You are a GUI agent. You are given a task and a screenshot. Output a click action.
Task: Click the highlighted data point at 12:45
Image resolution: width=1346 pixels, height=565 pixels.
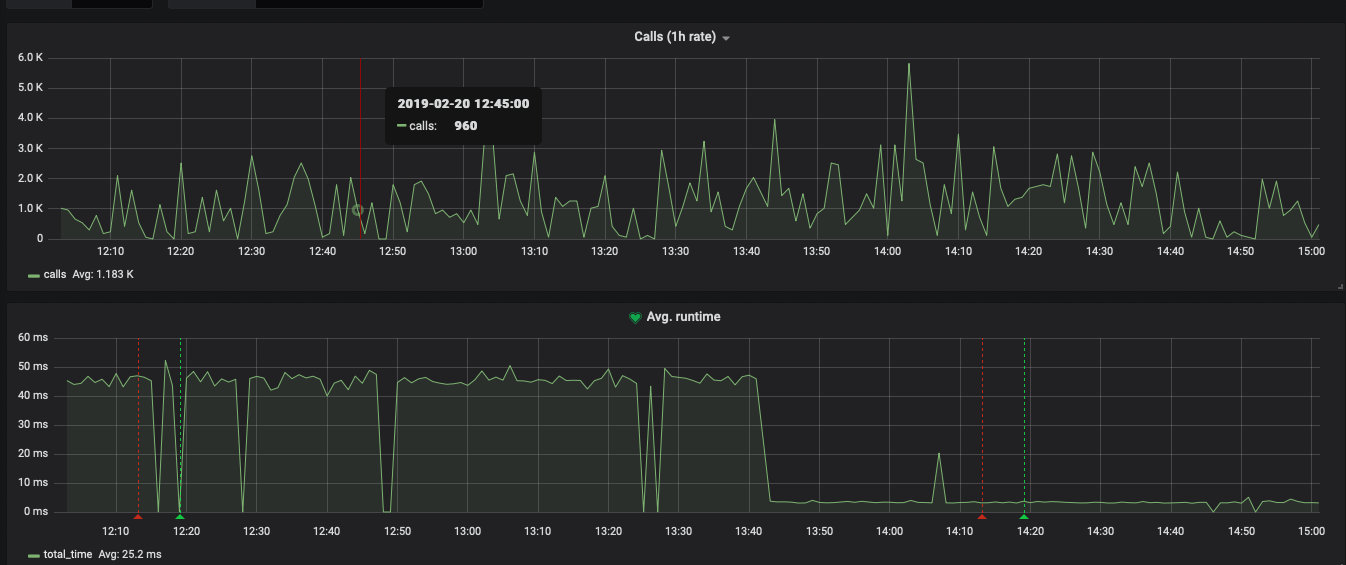357,210
